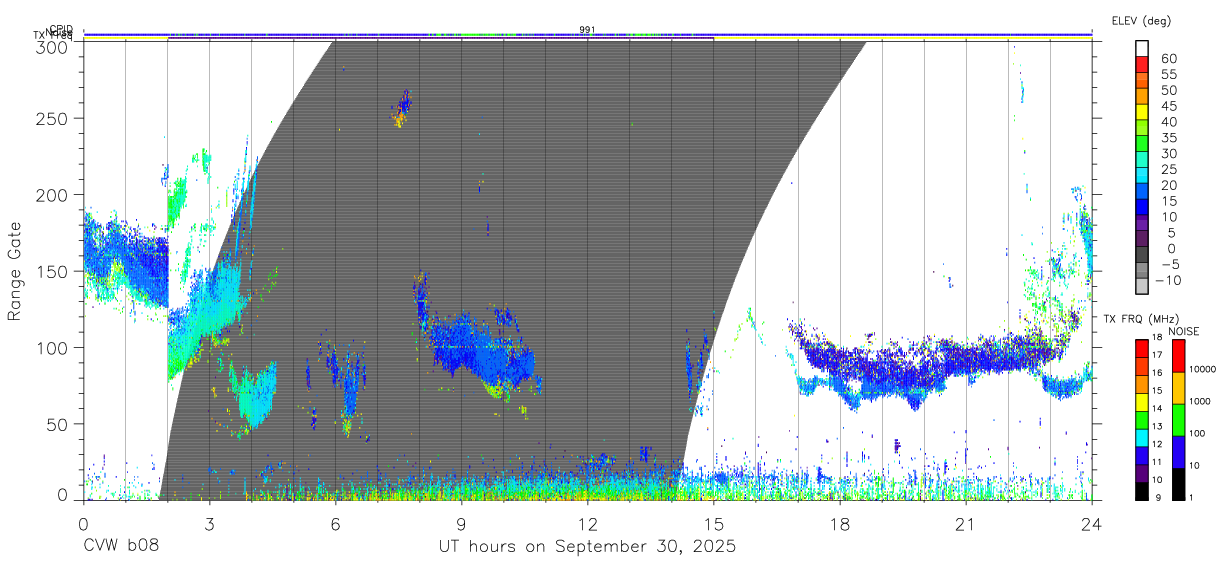Click UT hour tick label '9'
Screen dimensions: 1228x567
pos(461,524)
